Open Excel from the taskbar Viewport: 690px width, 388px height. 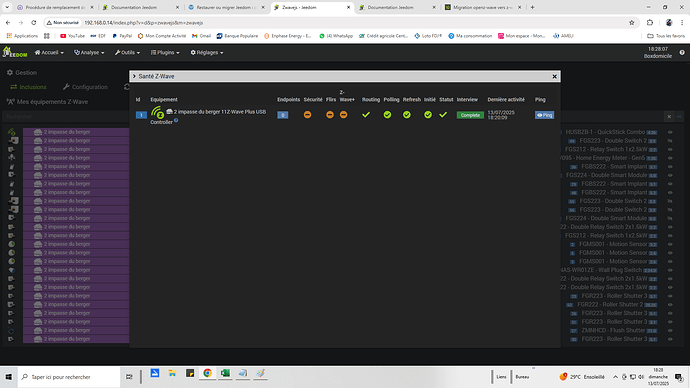coord(225,373)
